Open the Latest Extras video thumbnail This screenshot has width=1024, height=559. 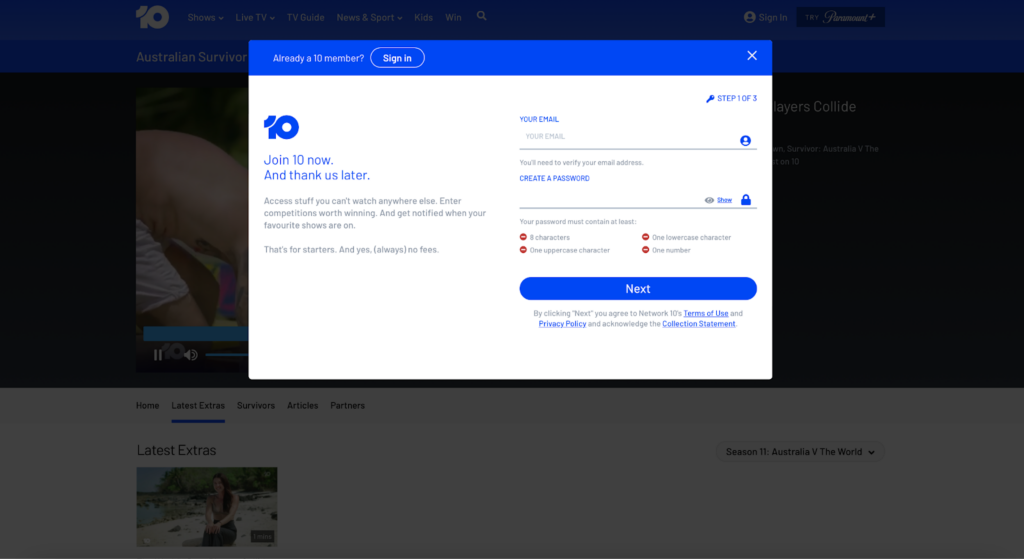[207, 507]
